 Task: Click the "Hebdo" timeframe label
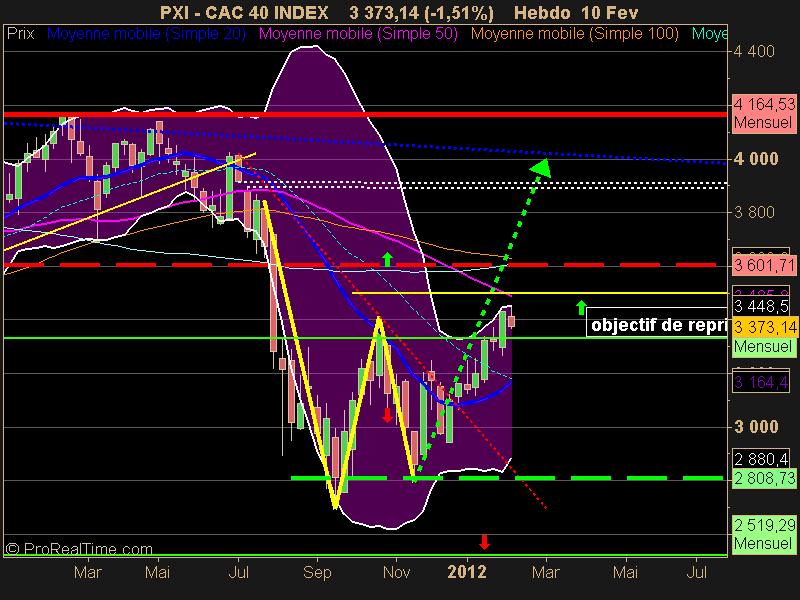click(x=542, y=12)
